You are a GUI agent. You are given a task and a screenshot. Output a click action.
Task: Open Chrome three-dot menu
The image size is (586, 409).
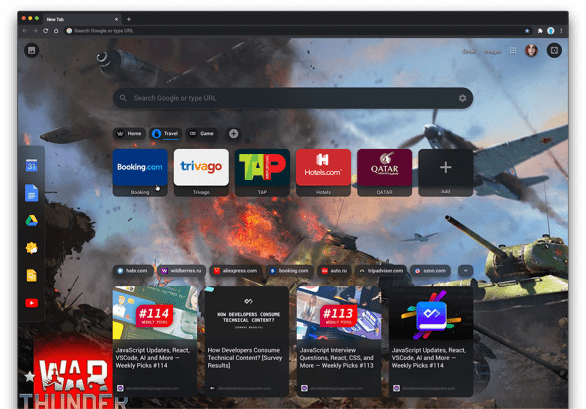coord(561,31)
